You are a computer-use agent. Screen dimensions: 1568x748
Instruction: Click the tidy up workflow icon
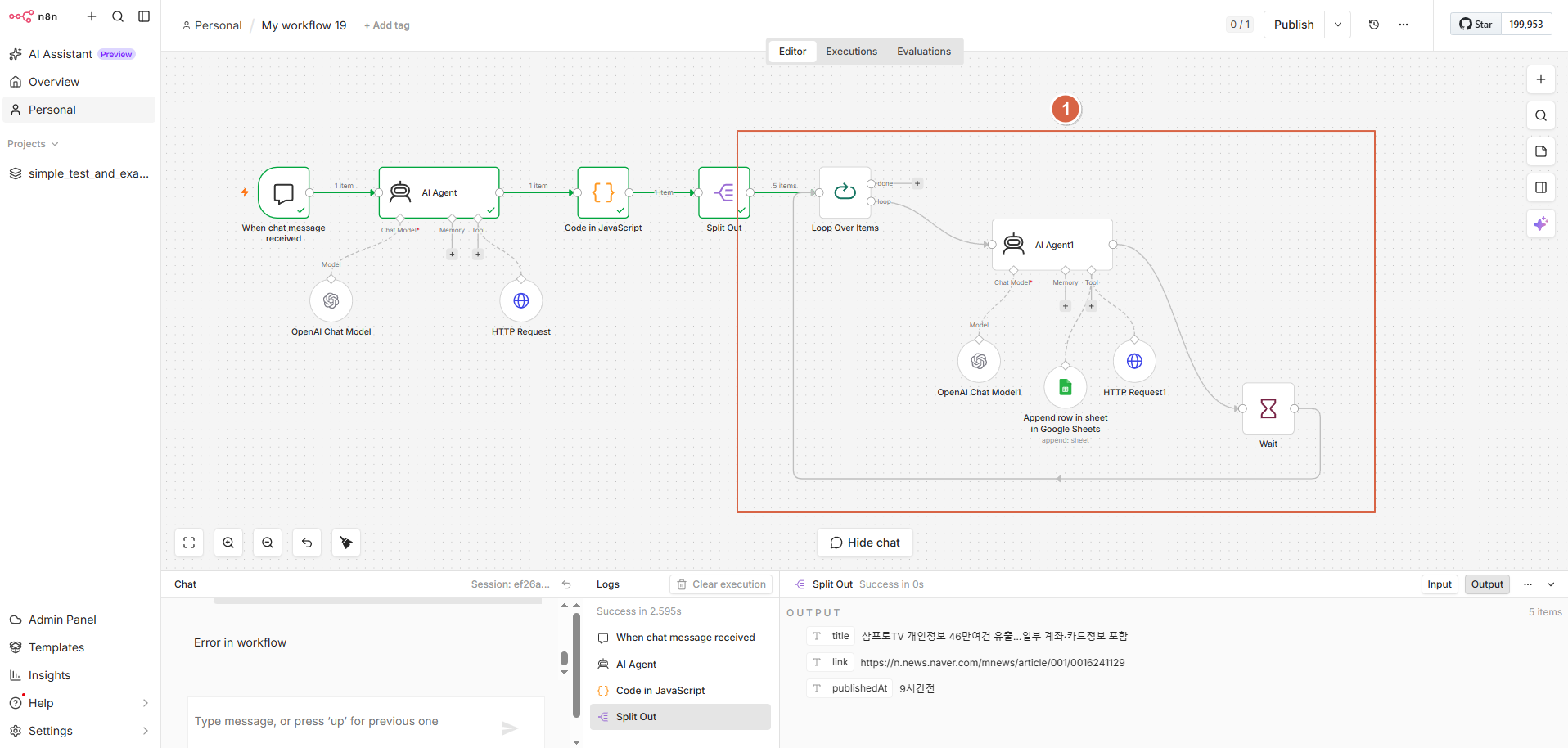point(346,543)
